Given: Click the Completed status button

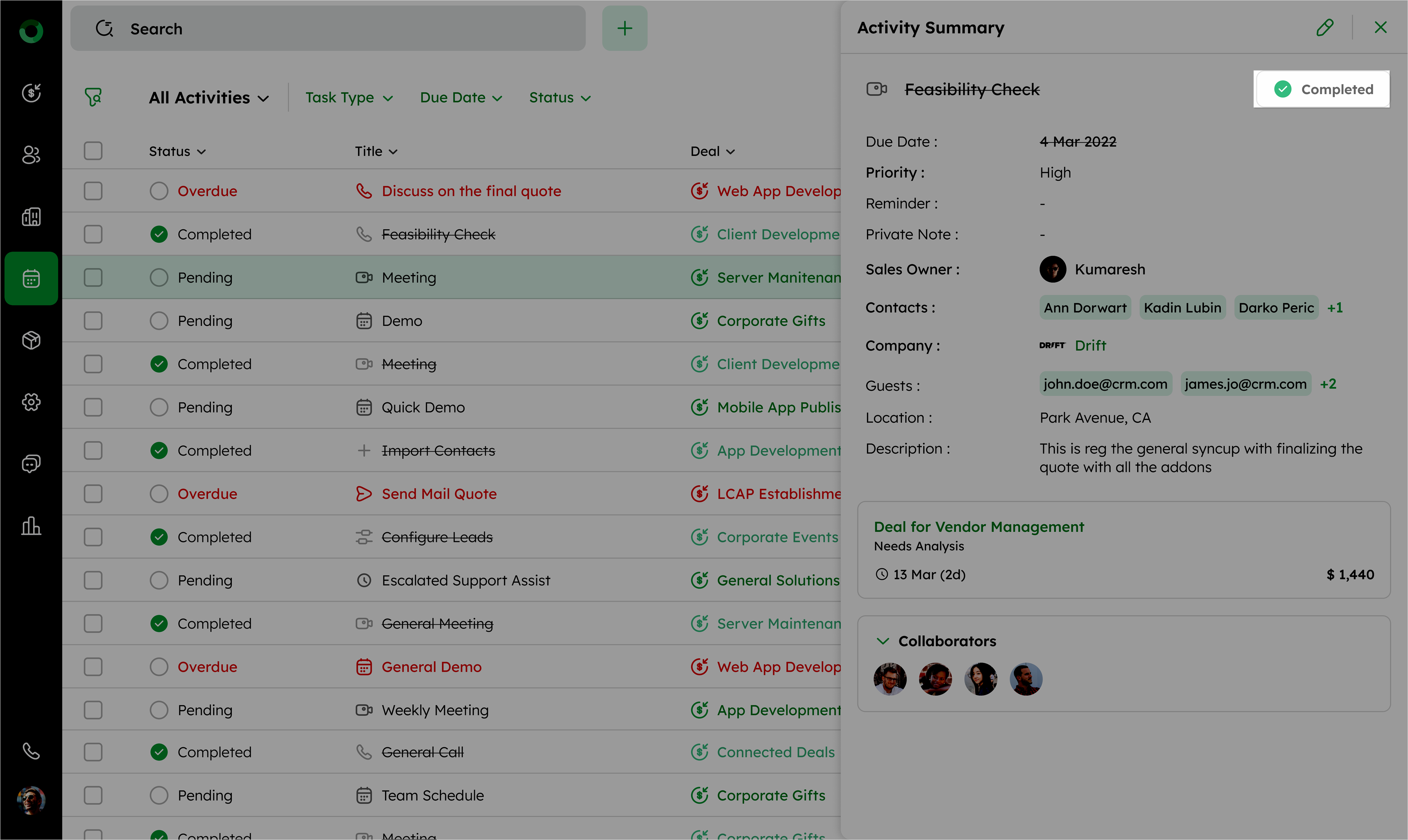Looking at the screenshot, I should 1322,89.
